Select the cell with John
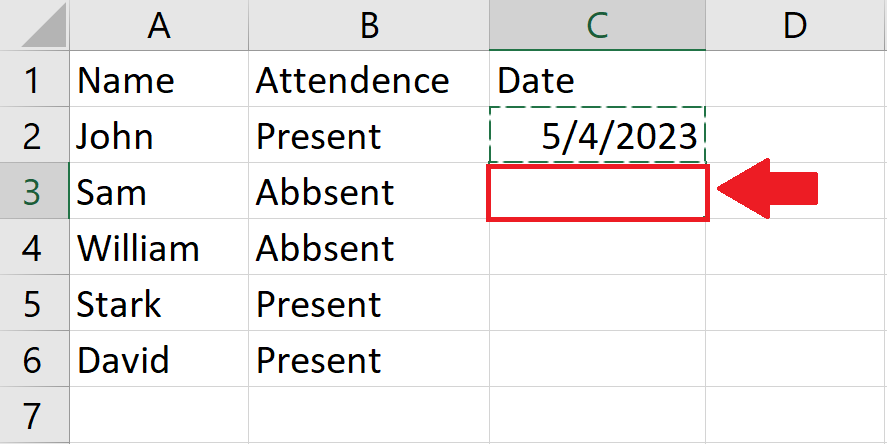The height and width of the screenshot is (444, 887). pyautogui.click(x=159, y=135)
